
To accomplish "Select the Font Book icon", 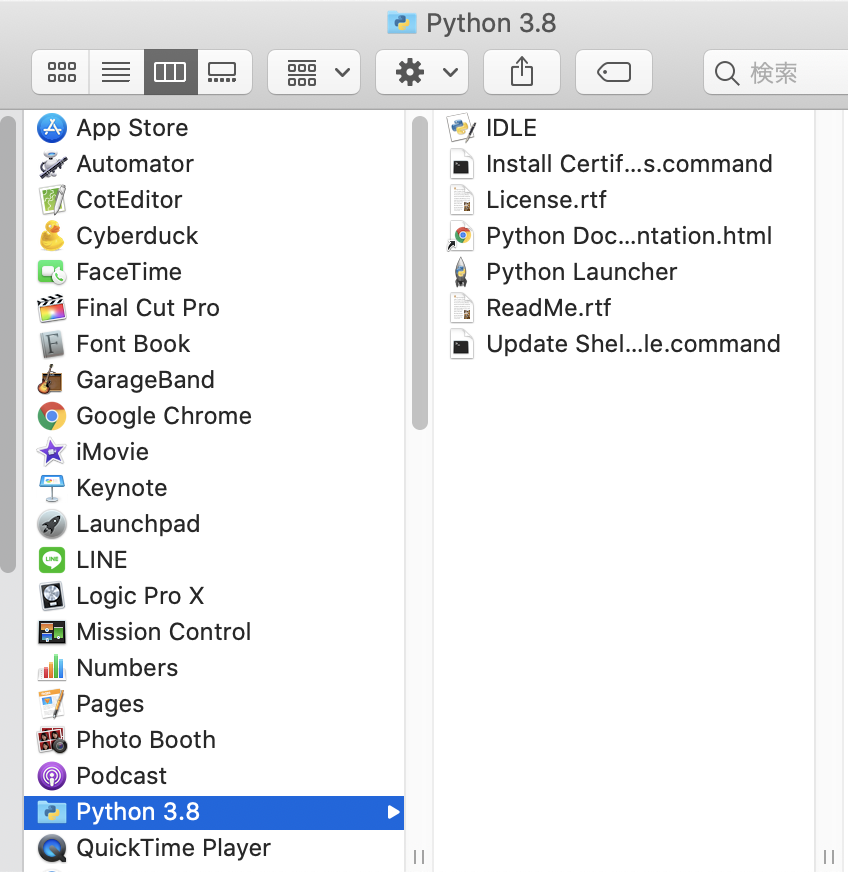I will click(x=52, y=344).
